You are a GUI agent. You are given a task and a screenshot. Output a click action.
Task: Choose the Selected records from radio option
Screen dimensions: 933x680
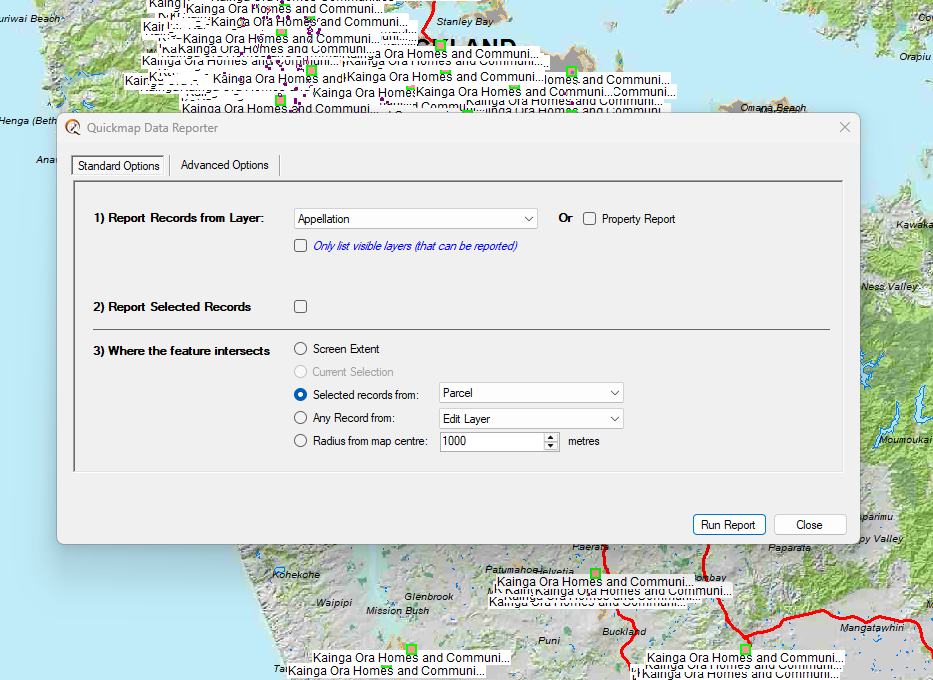[301, 395]
